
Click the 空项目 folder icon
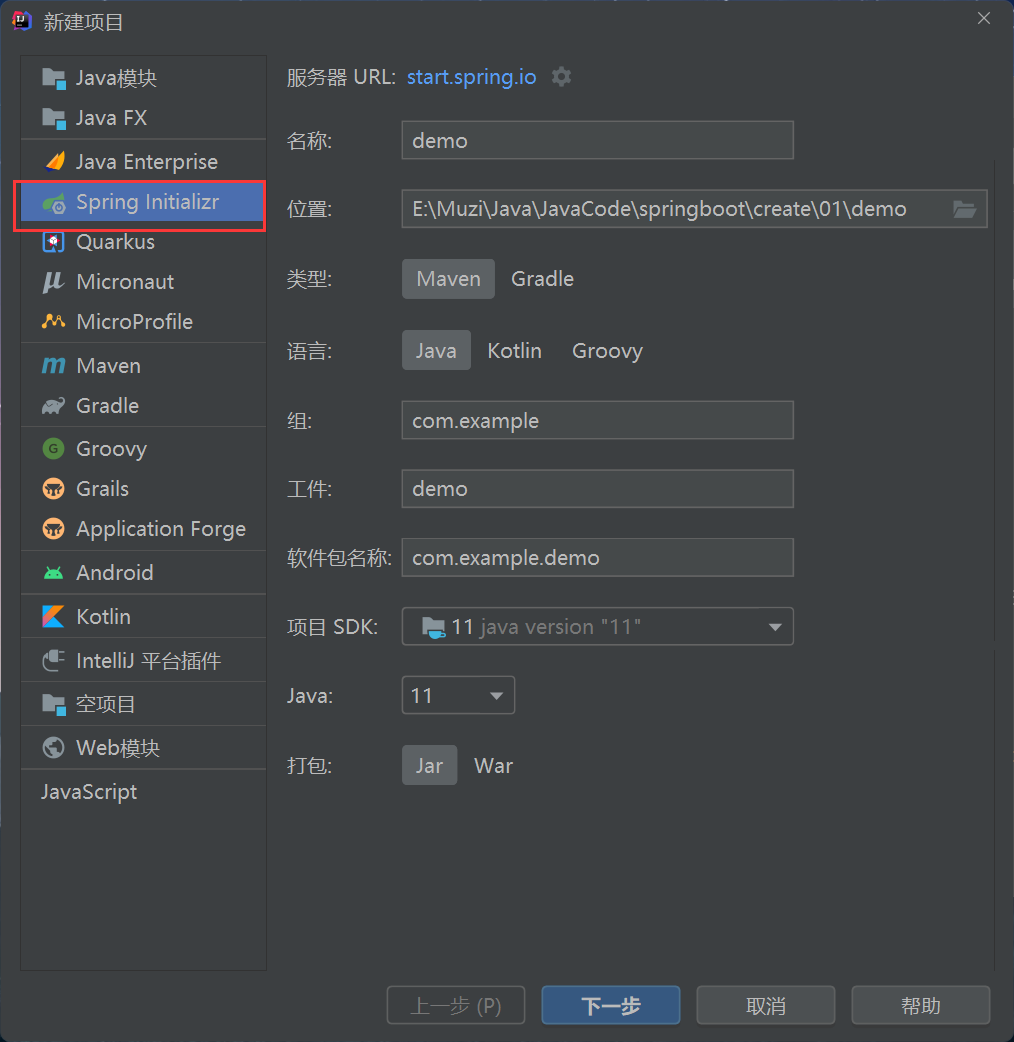[x=54, y=704]
